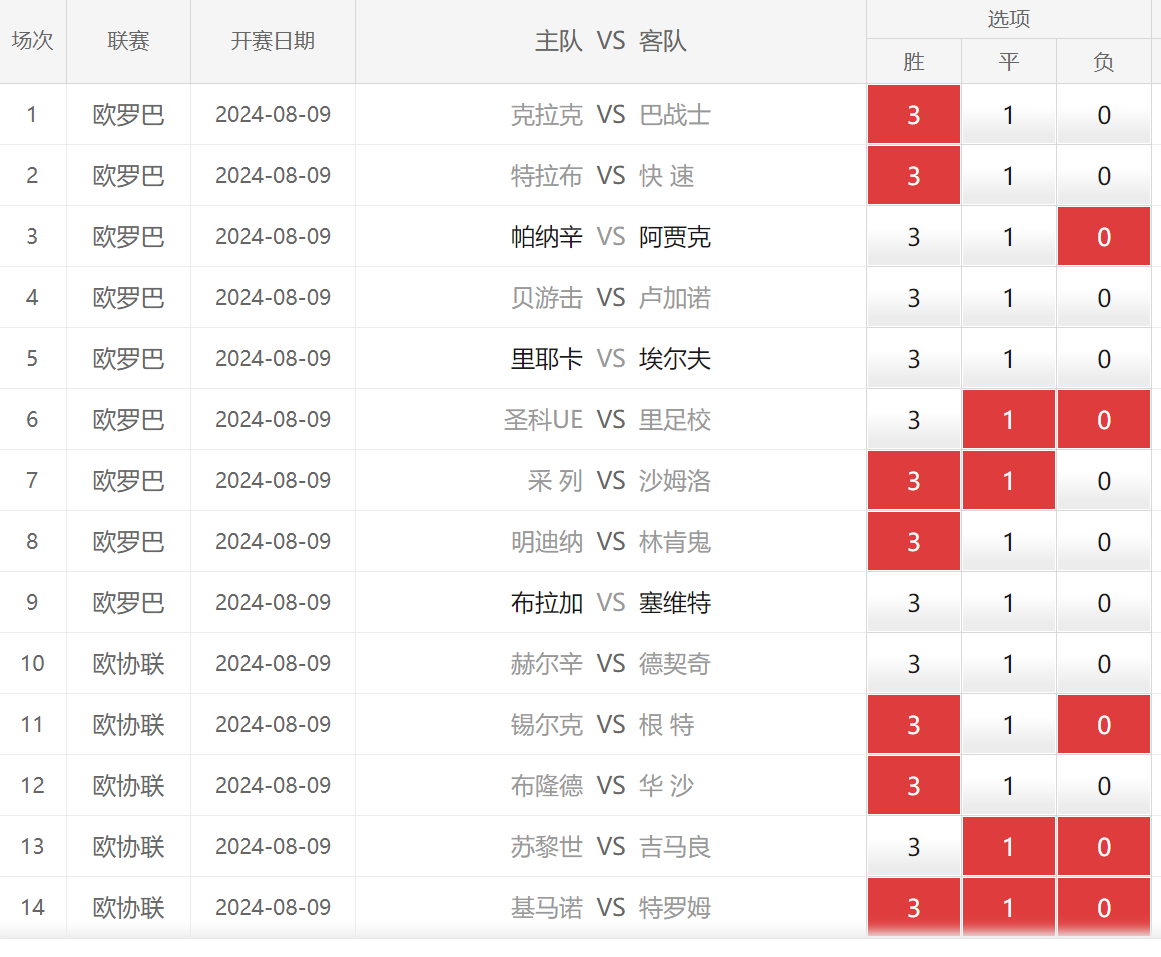Deselect loss option 0 for 基马诺 VS 特罗姆
The height and width of the screenshot is (957, 1161).
click(x=1103, y=907)
